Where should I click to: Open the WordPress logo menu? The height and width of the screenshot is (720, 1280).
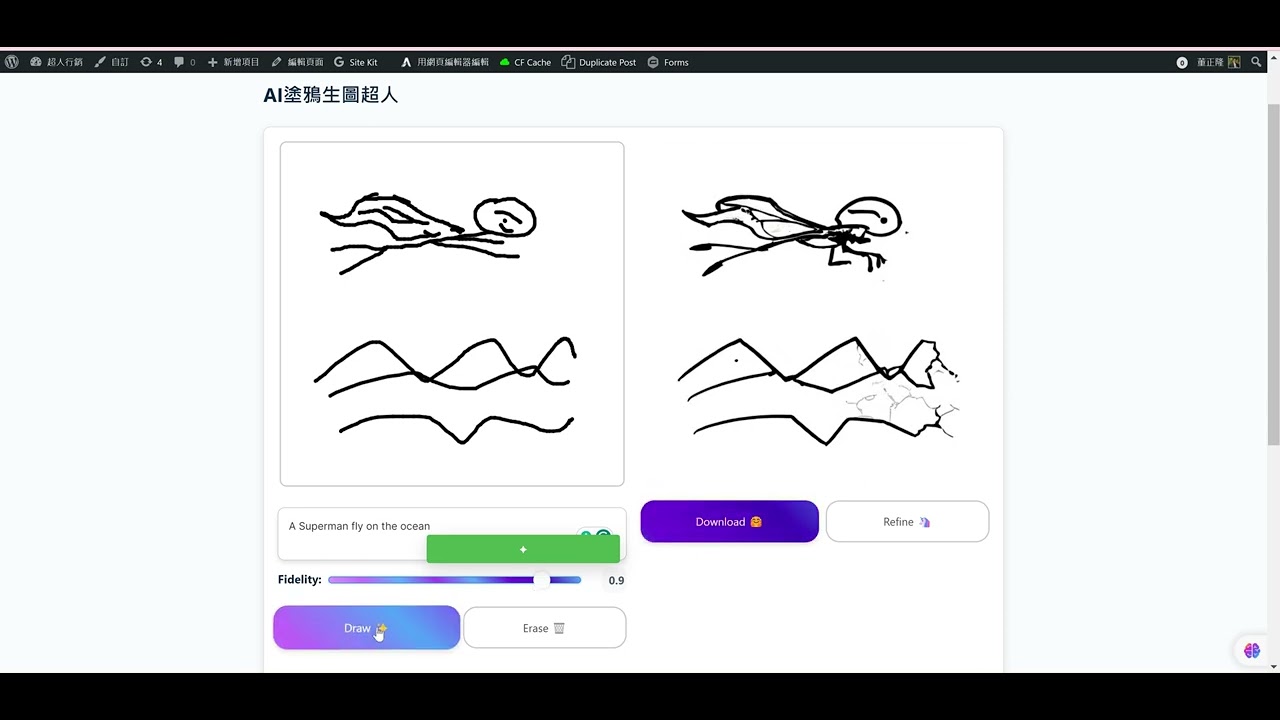12,62
